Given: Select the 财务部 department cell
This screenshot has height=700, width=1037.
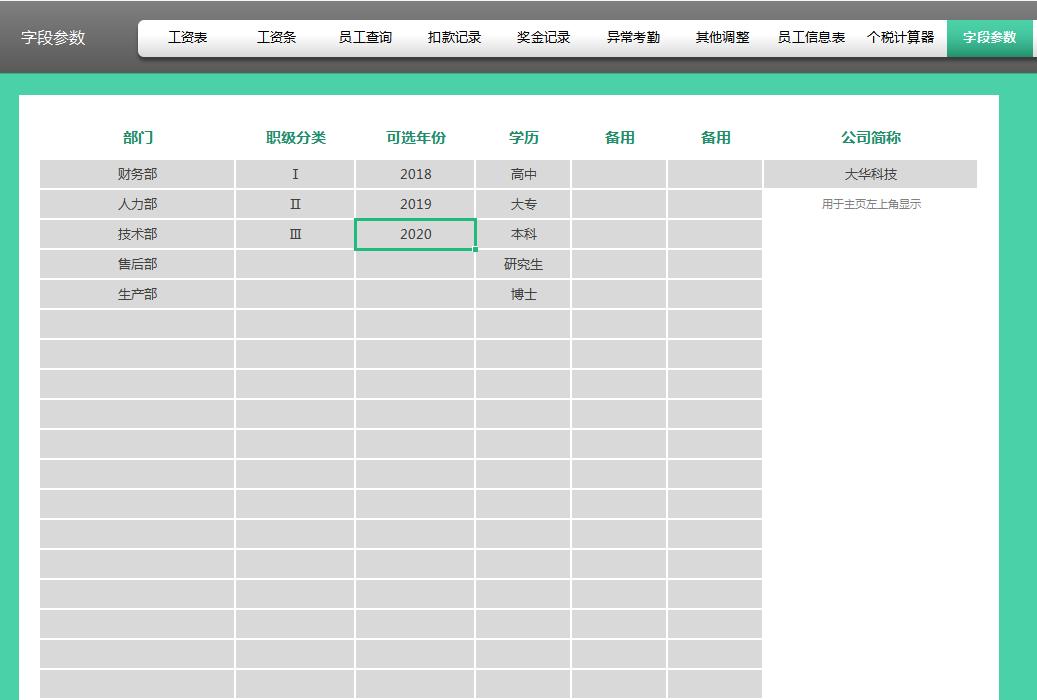Looking at the screenshot, I should [136, 173].
